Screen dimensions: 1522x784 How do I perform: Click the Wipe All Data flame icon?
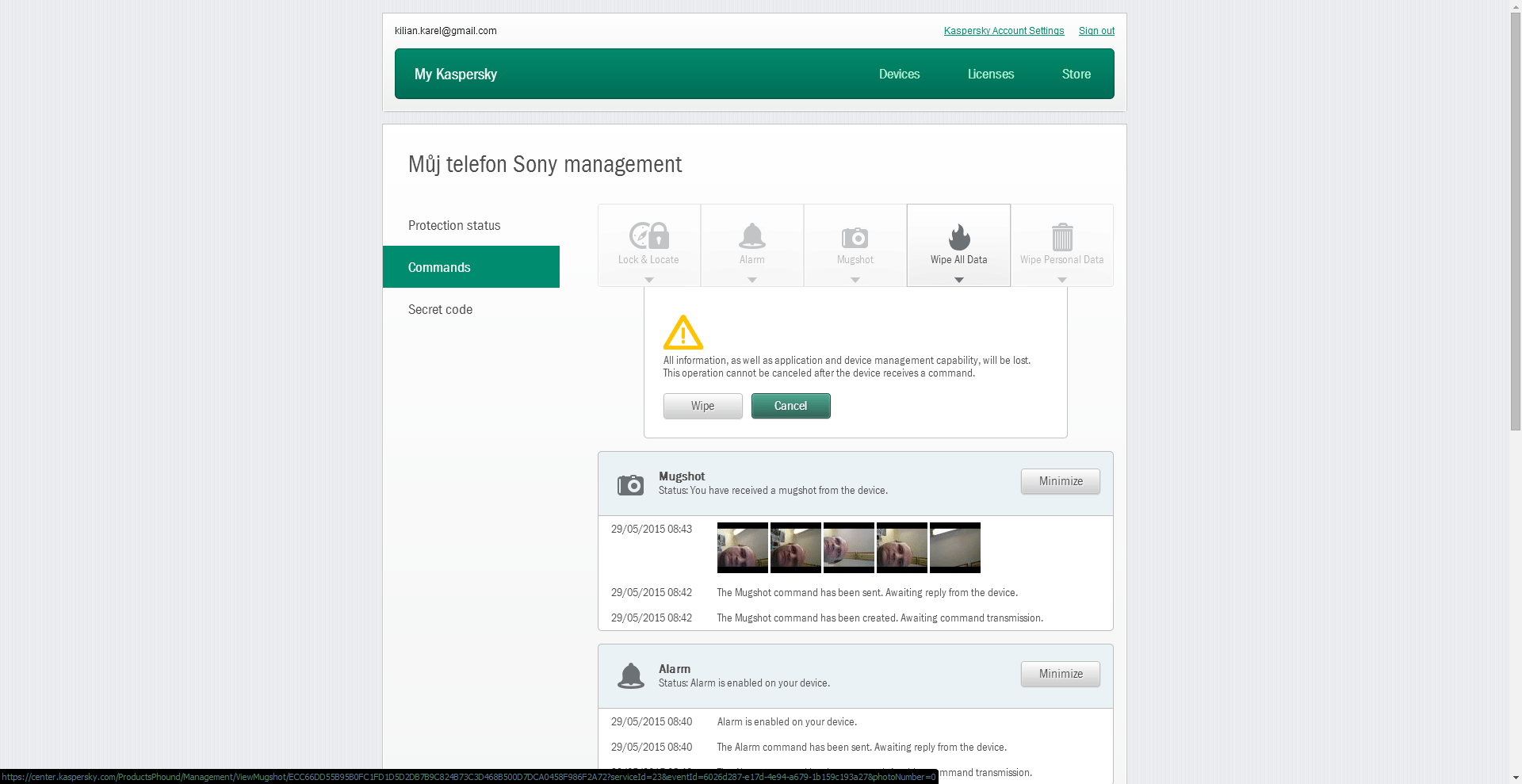pos(958,237)
